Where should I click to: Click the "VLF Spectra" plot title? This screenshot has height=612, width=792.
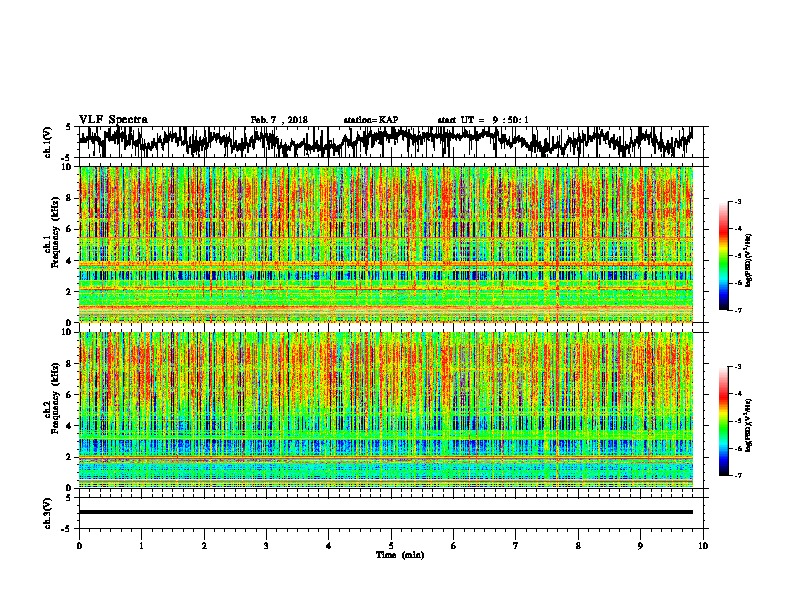(113, 120)
